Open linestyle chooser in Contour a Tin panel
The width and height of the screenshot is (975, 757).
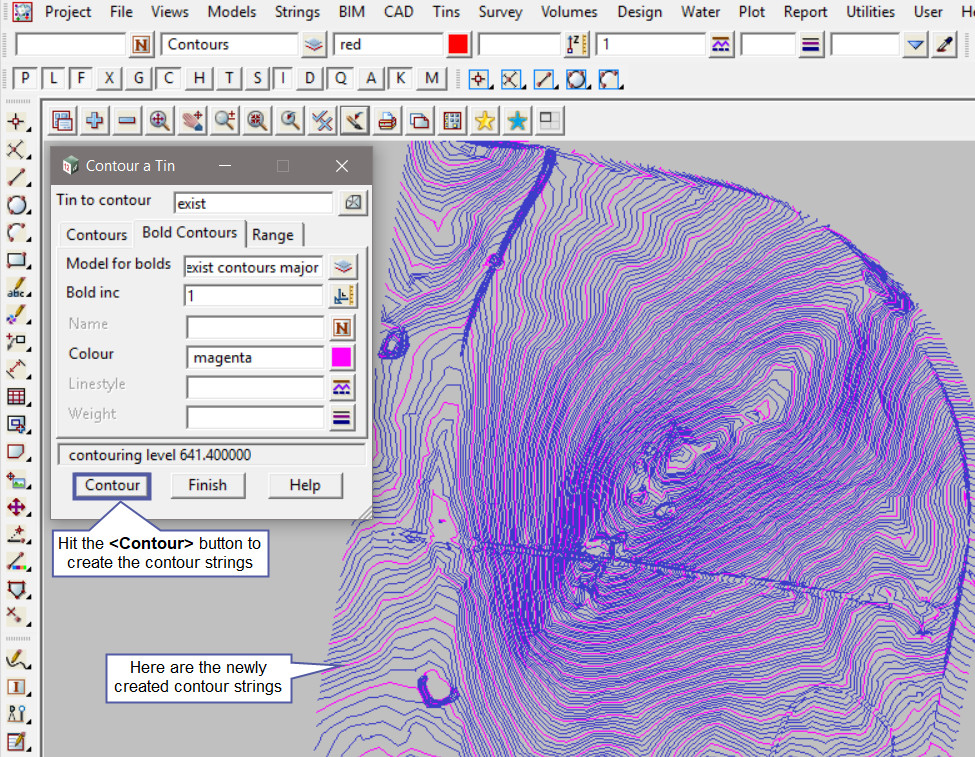[x=342, y=387]
